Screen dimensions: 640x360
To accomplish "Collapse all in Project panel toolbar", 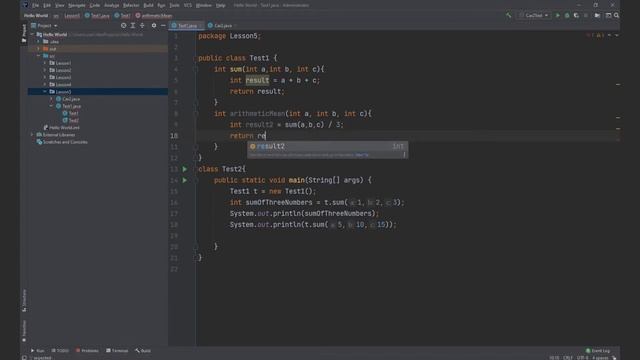I will click(142, 25).
